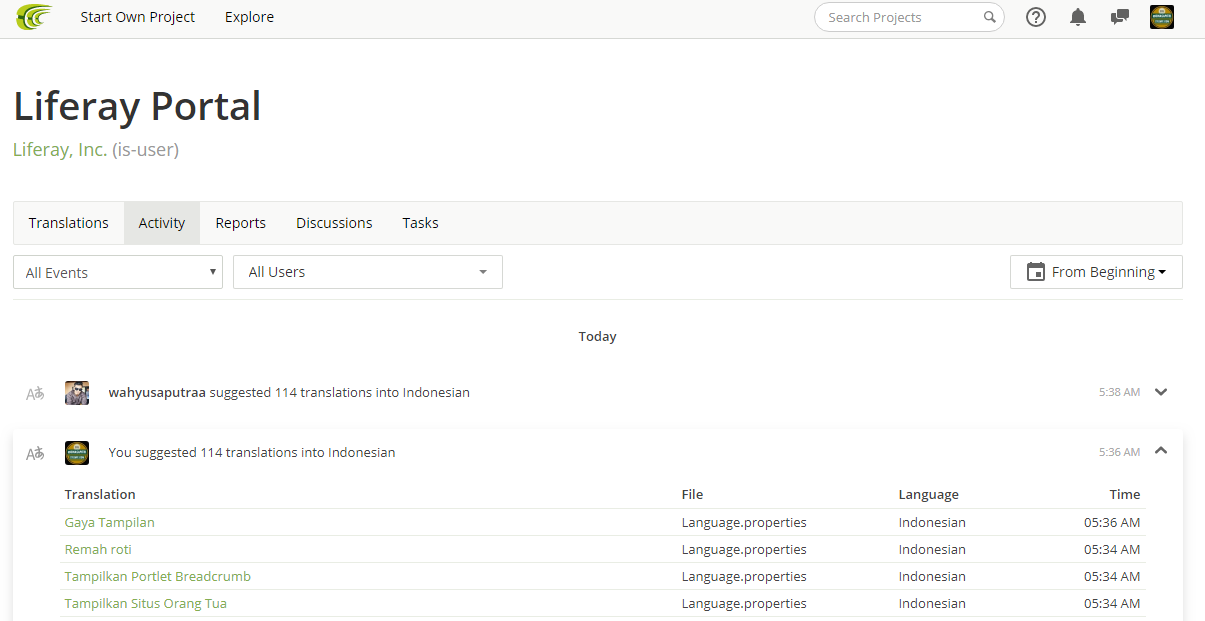1205x621 pixels.
Task: Click the Liferay Portal project title
Action: [137, 106]
